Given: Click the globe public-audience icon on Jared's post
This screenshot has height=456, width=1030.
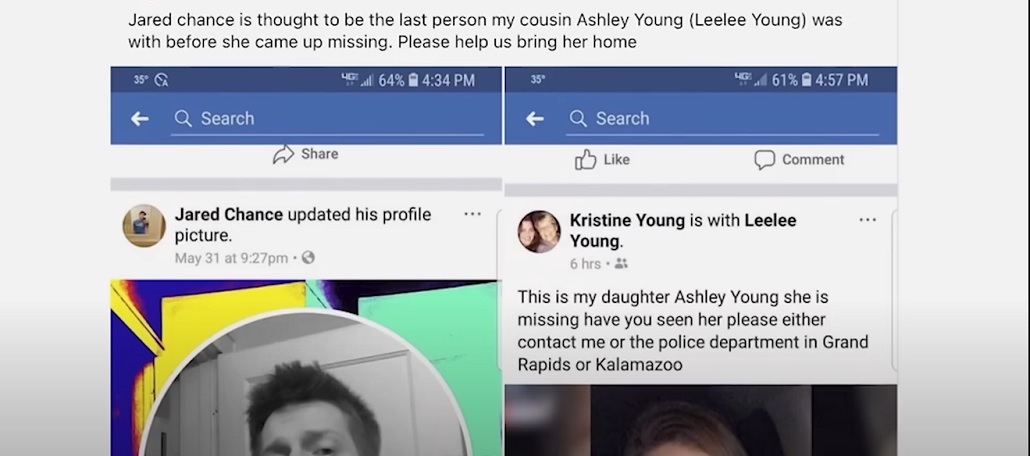Looking at the screenshot, I should (308, 258).
